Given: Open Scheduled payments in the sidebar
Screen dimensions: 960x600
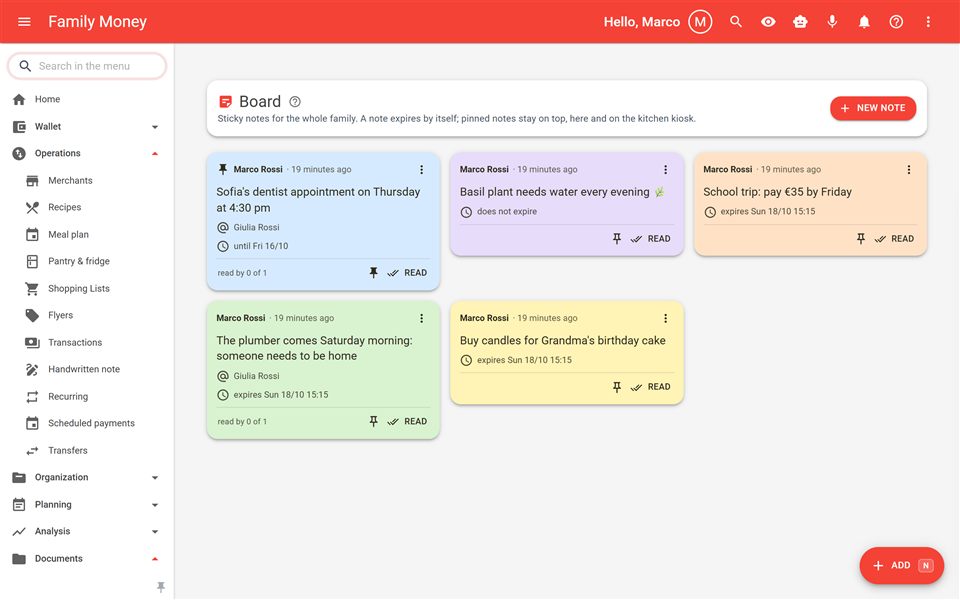Looking at the screenshot, I should click(87, 423).
